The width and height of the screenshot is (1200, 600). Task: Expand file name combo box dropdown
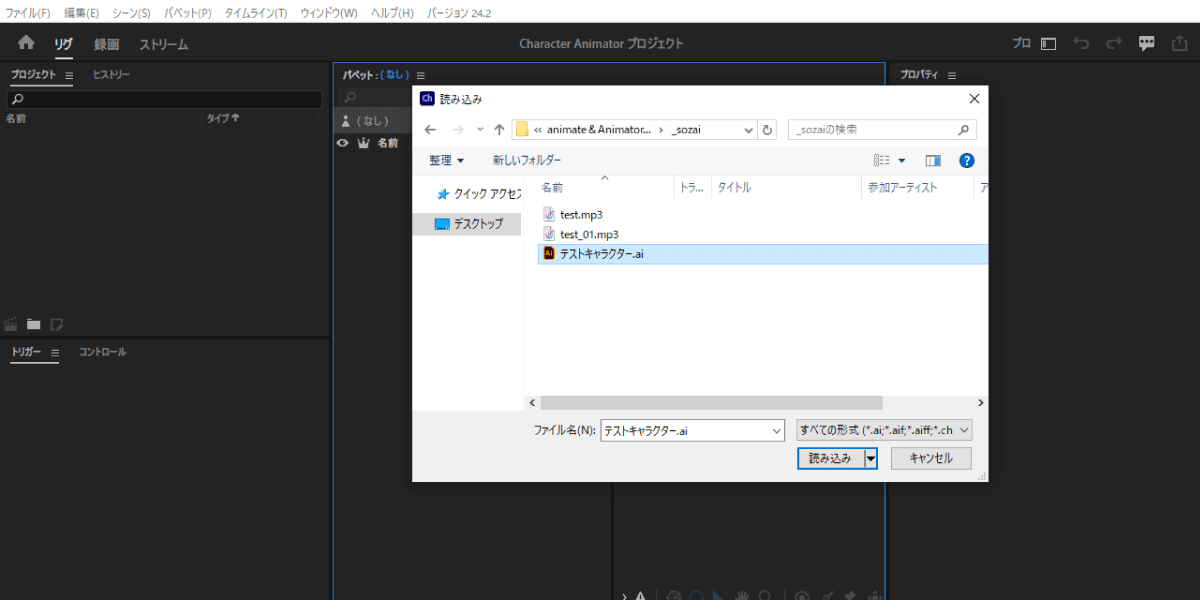pyautogui.click(x=777, y=430)
